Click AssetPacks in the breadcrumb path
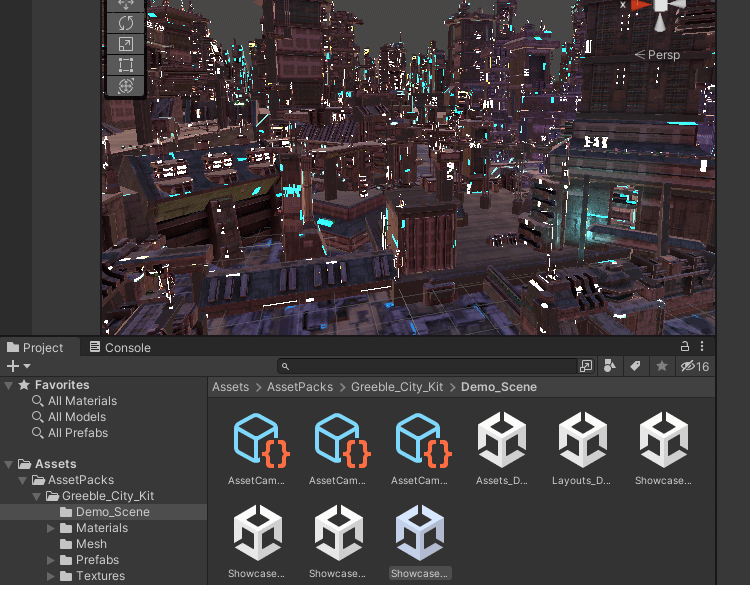The height and width of the screenshot is (594, 750). [x=299, y=387]
